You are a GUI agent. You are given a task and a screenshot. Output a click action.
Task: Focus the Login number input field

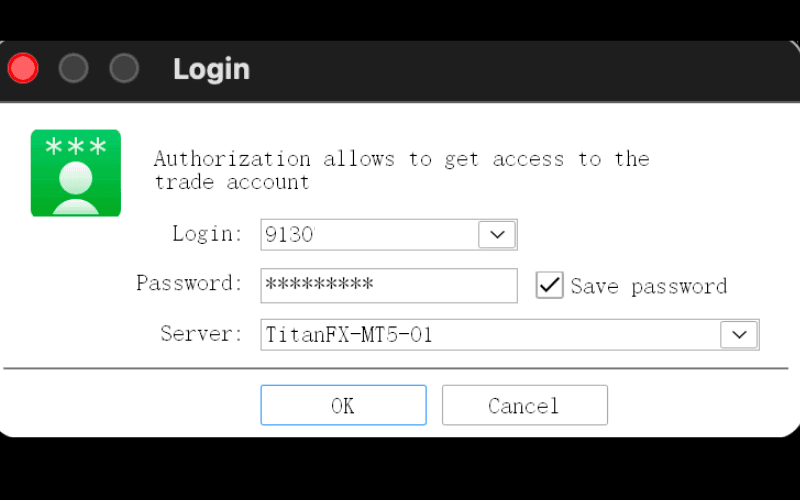coord(369,235)
